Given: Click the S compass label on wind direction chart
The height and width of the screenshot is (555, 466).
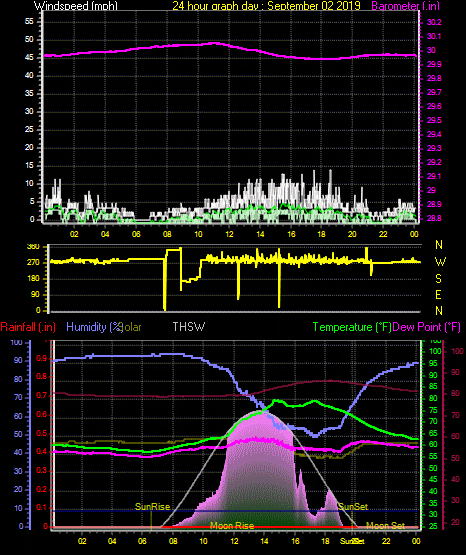Looking at the screenshot, I should tap(438, 279).
